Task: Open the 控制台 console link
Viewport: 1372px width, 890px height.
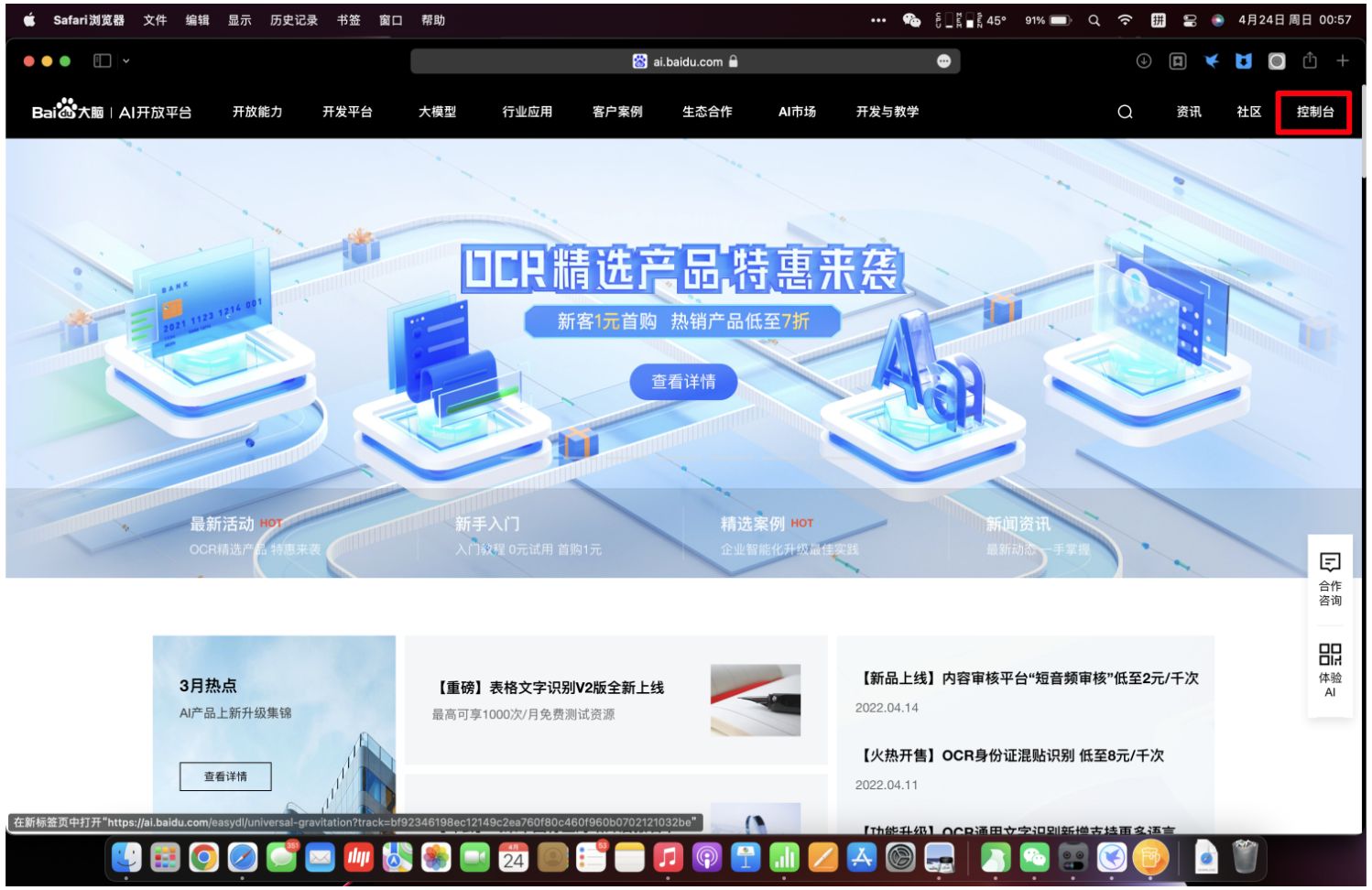Action: tap(1314, 112)
